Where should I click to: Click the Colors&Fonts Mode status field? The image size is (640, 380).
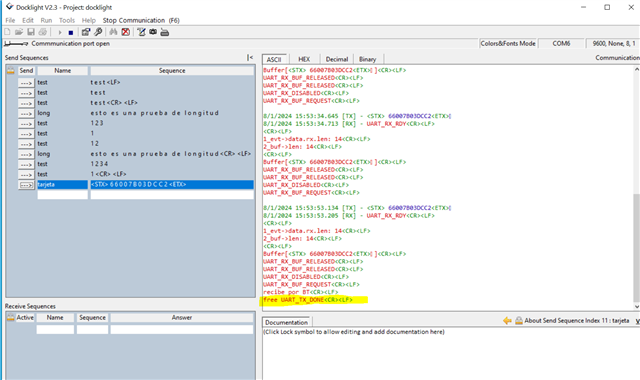pyautogui.click(x=508, y=43)
